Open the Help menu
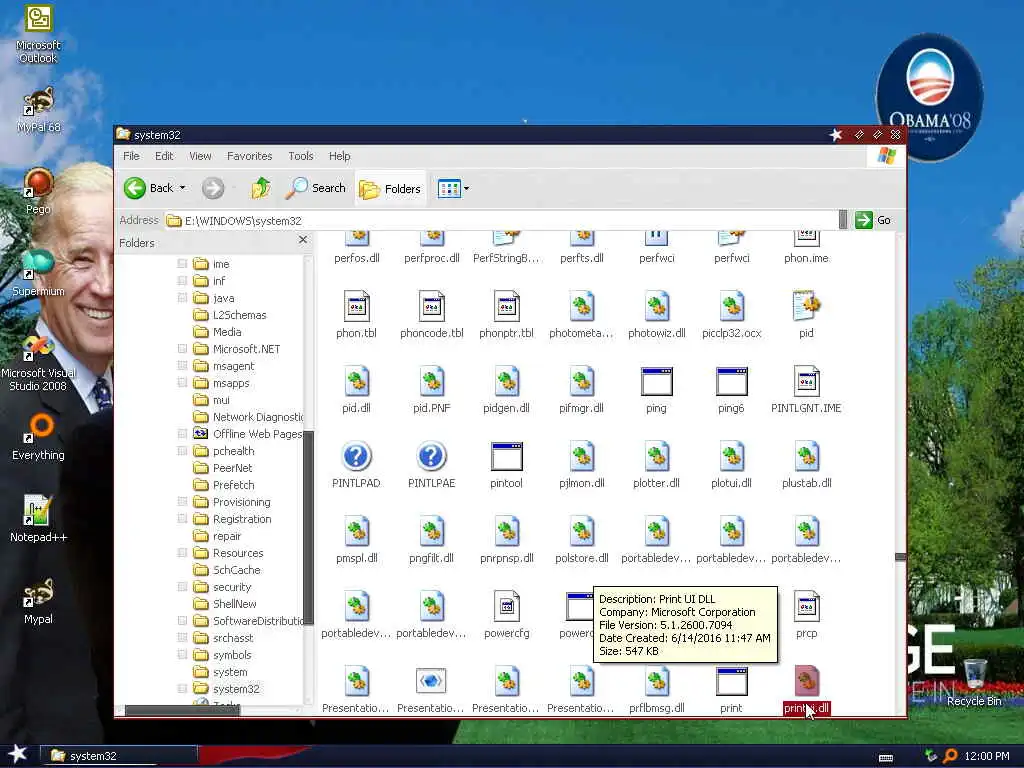 pos(339,156)
